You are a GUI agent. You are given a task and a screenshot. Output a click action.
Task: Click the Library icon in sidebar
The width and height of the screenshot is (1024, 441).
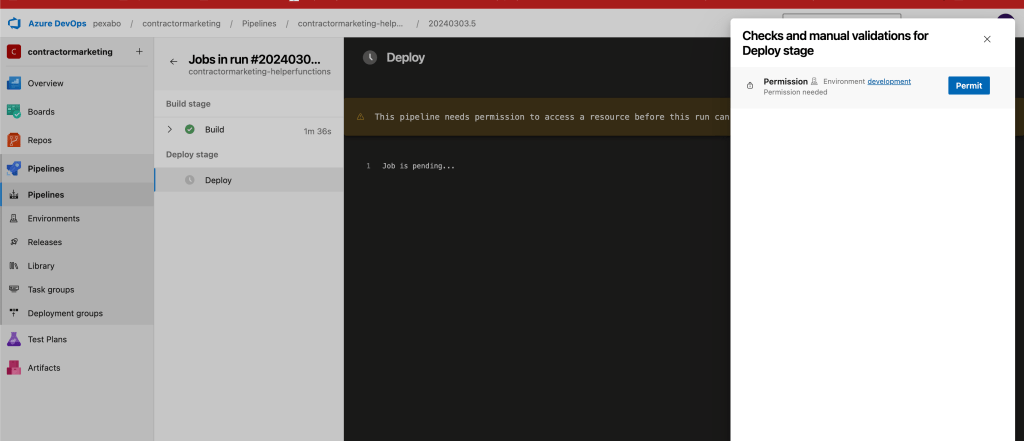(x=14, y=266)
